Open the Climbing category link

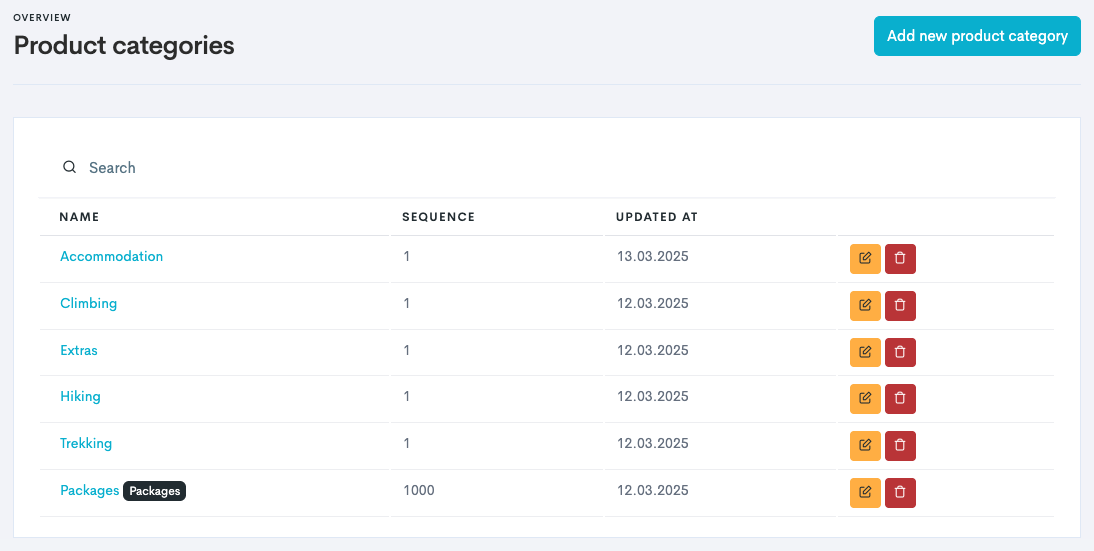(x=88, y=303)
